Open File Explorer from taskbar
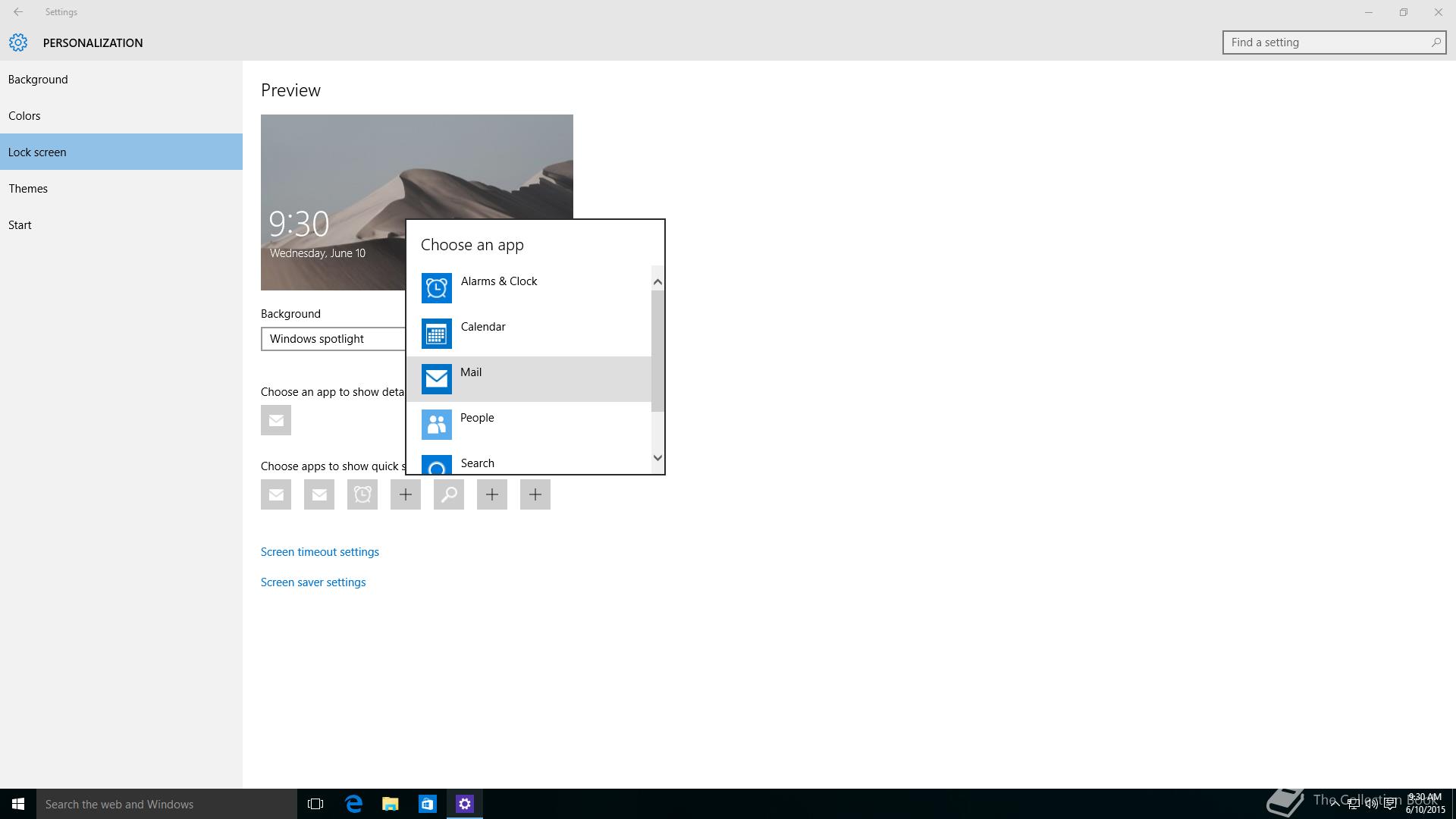The height and width of the screenshot is (819, 1456). [x=391, y=804]
